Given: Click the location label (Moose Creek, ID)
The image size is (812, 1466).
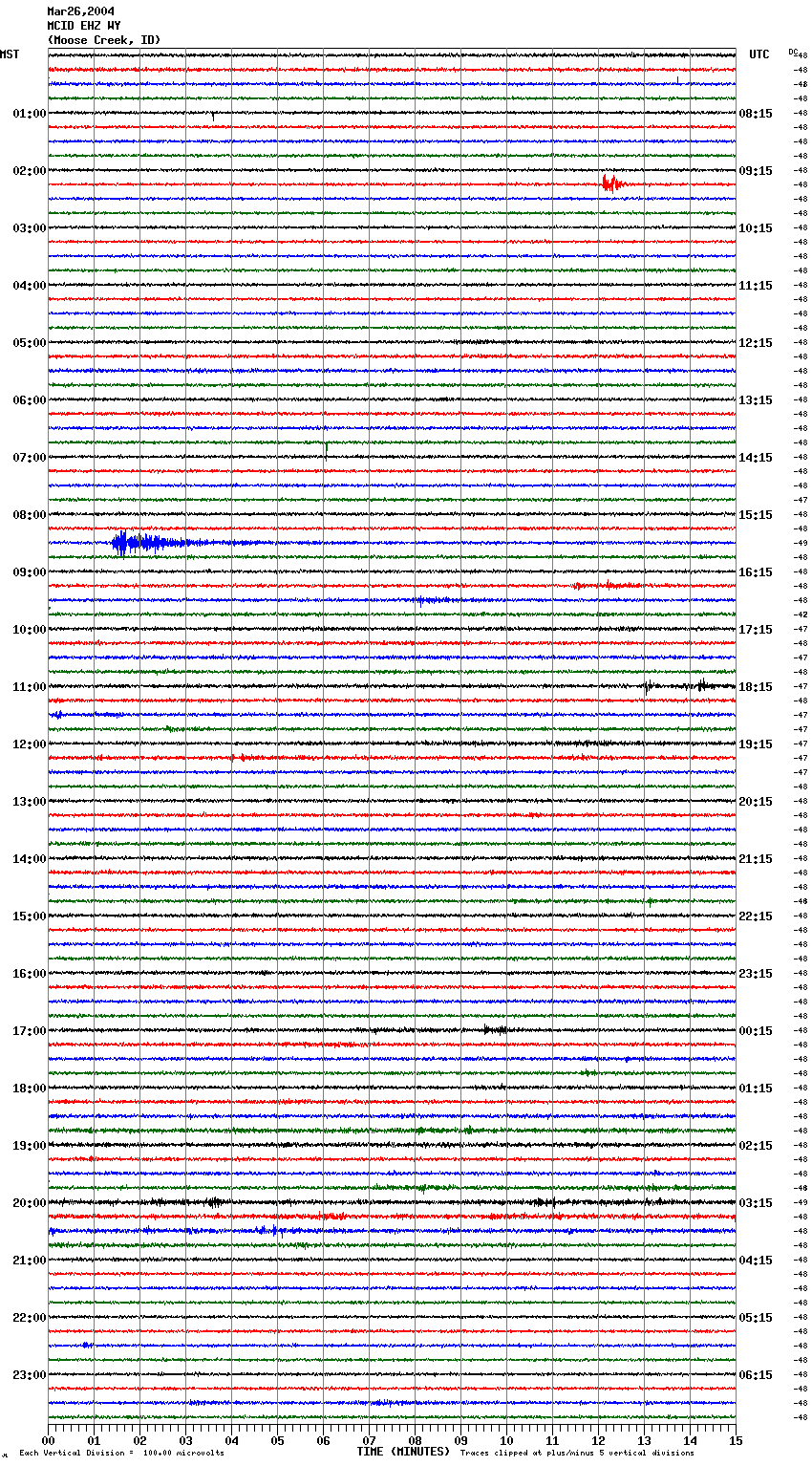Looking at the screenshot, I should click(x=104, y=40).
